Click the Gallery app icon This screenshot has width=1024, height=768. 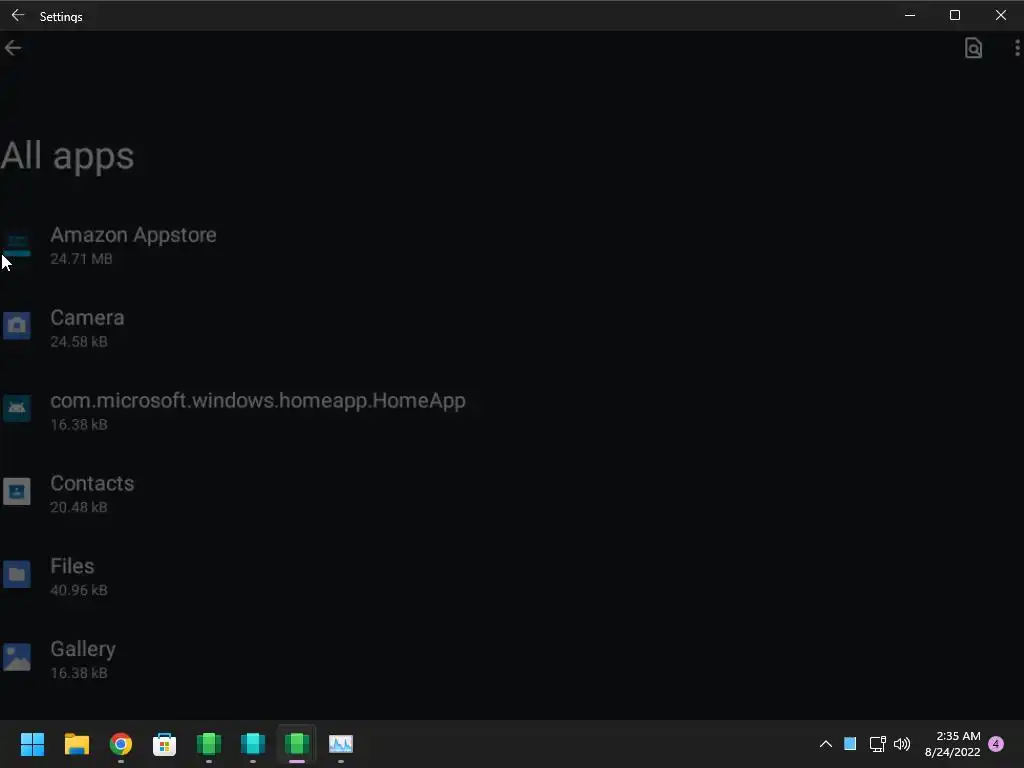(x=17, y=657)
